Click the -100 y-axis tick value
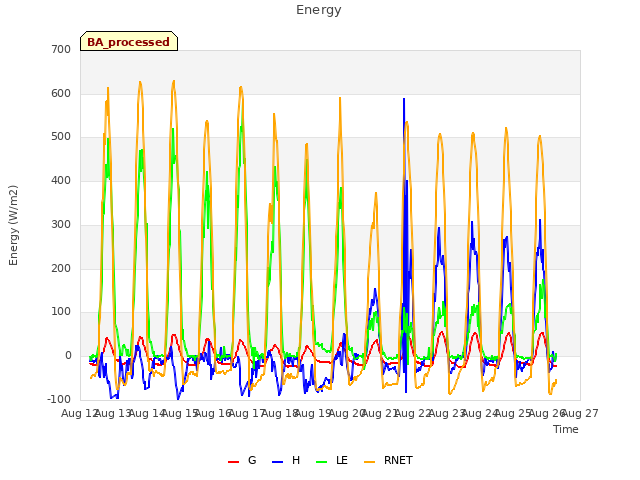Viewport: 640px width, 480px height. 60,399
